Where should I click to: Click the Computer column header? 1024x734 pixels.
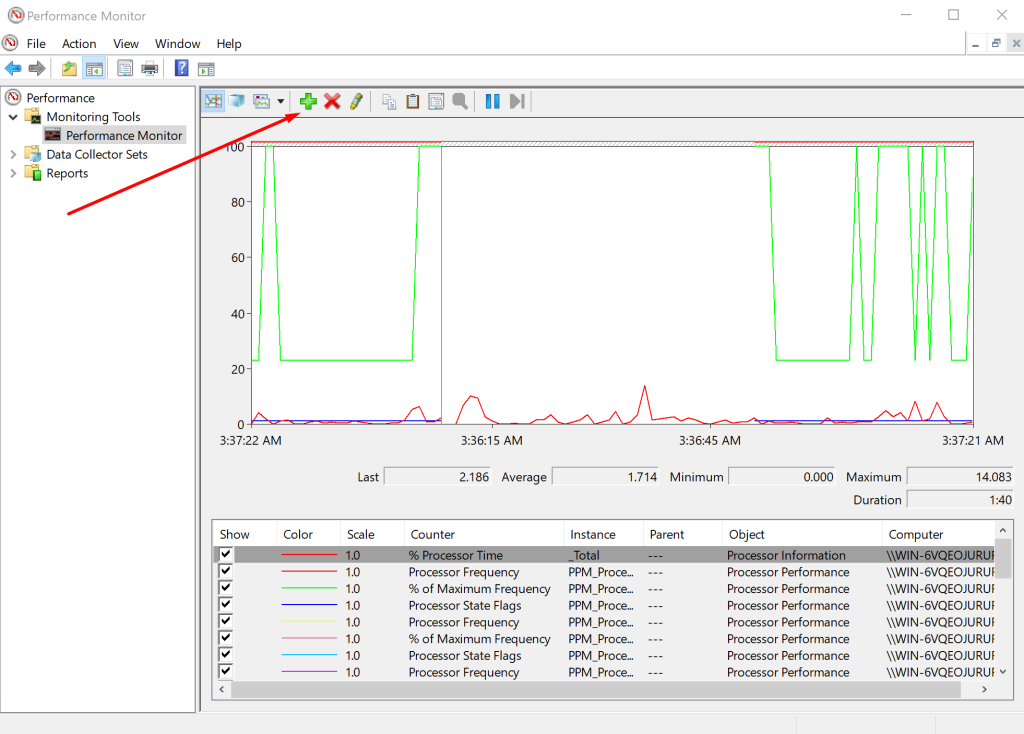pos(938,534)
